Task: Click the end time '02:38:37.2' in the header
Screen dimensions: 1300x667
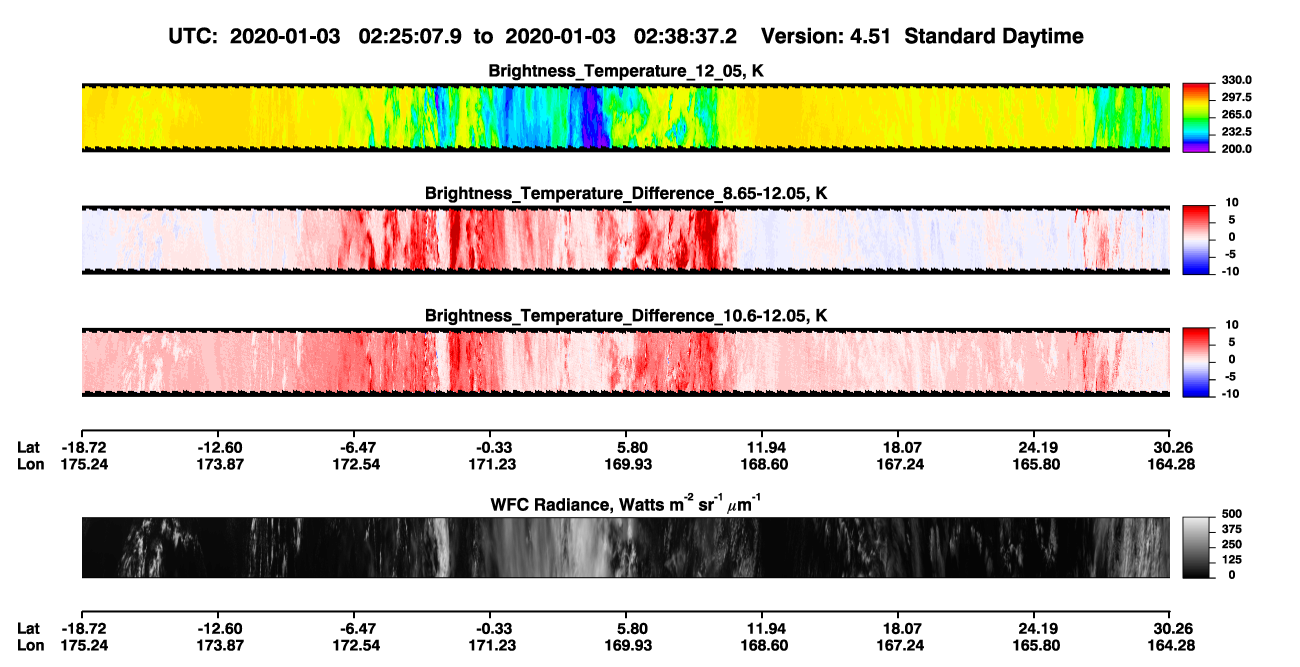Action: point(684,37)
